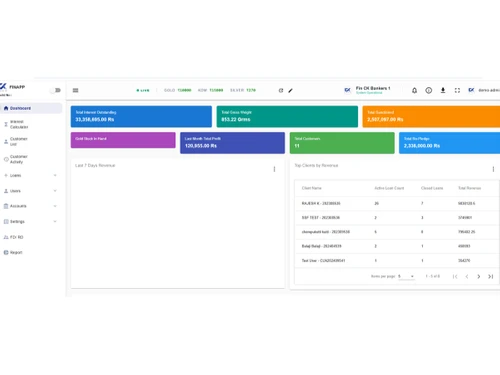Image resolution: width=500 pixels, height=375 pixels.
Task: Click the Dashboard home icon
Action: point(6,108)
